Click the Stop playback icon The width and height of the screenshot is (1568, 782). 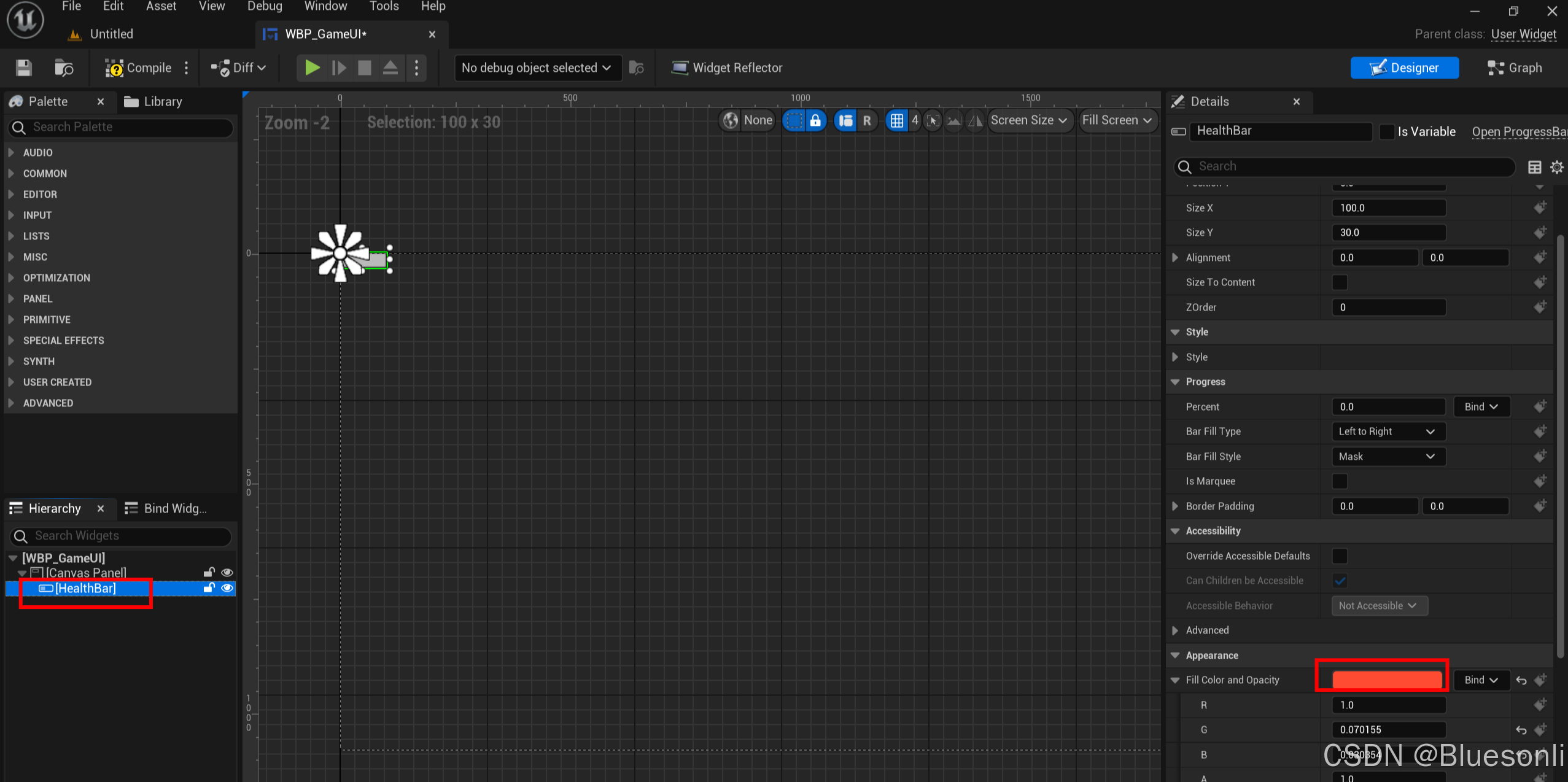click(x=365, y=68)
